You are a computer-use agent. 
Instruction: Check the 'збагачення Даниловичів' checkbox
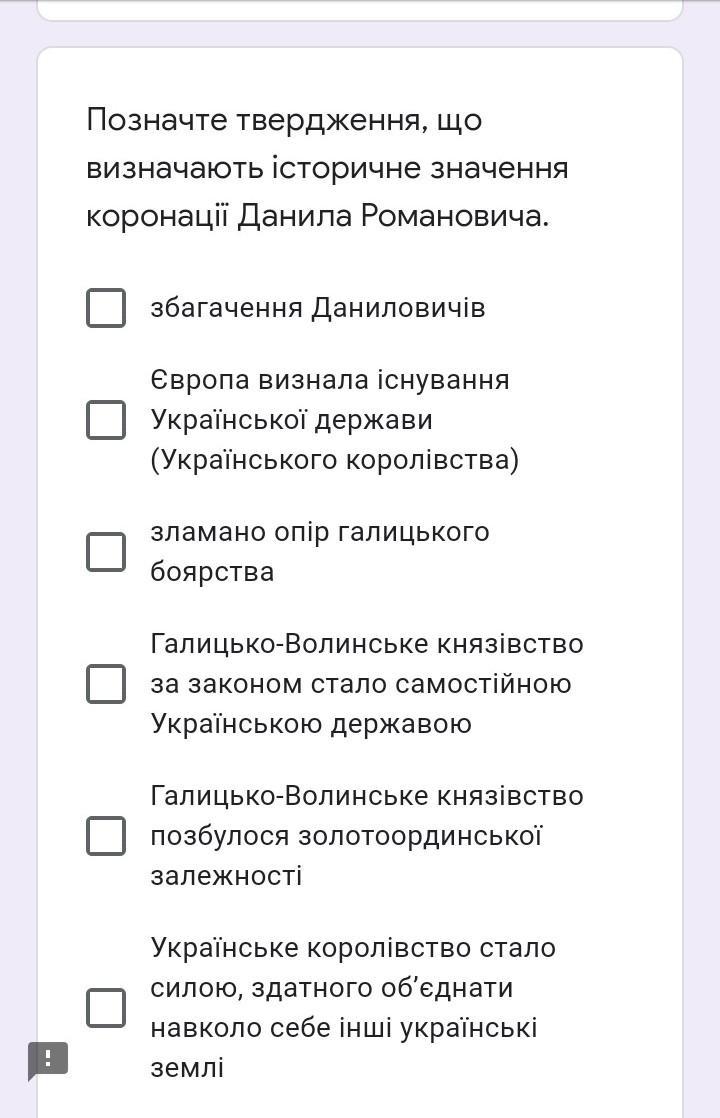click(x=106, y=307)
